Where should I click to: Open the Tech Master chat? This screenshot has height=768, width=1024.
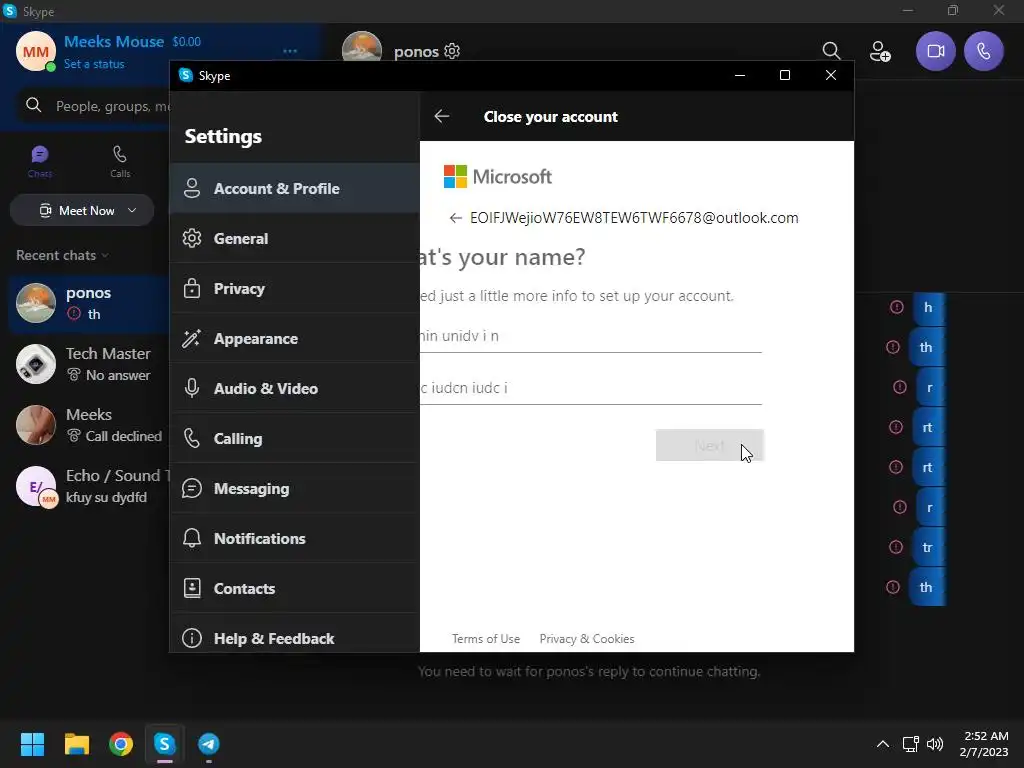click(89, 364)
